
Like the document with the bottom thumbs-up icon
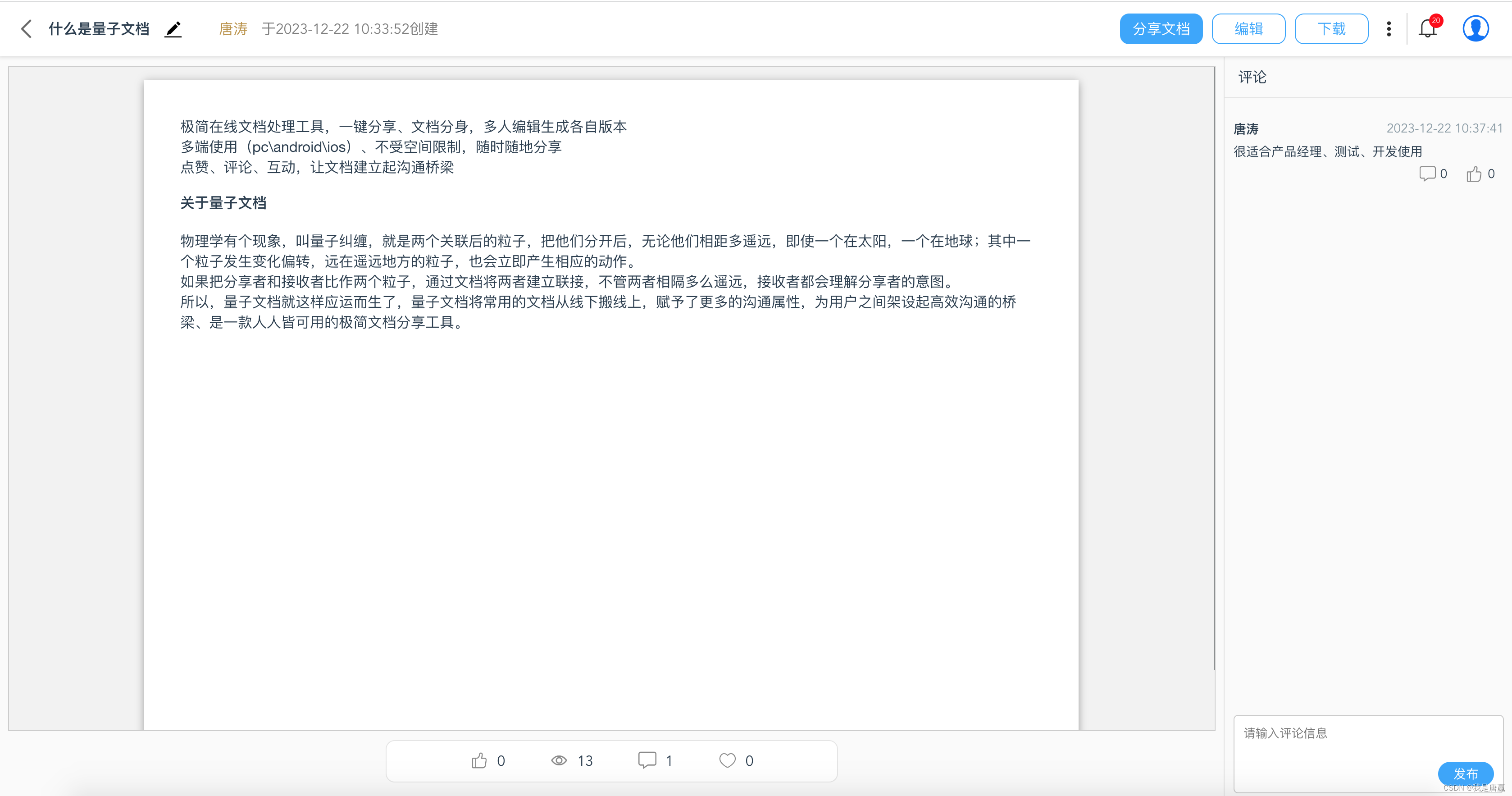479,761
